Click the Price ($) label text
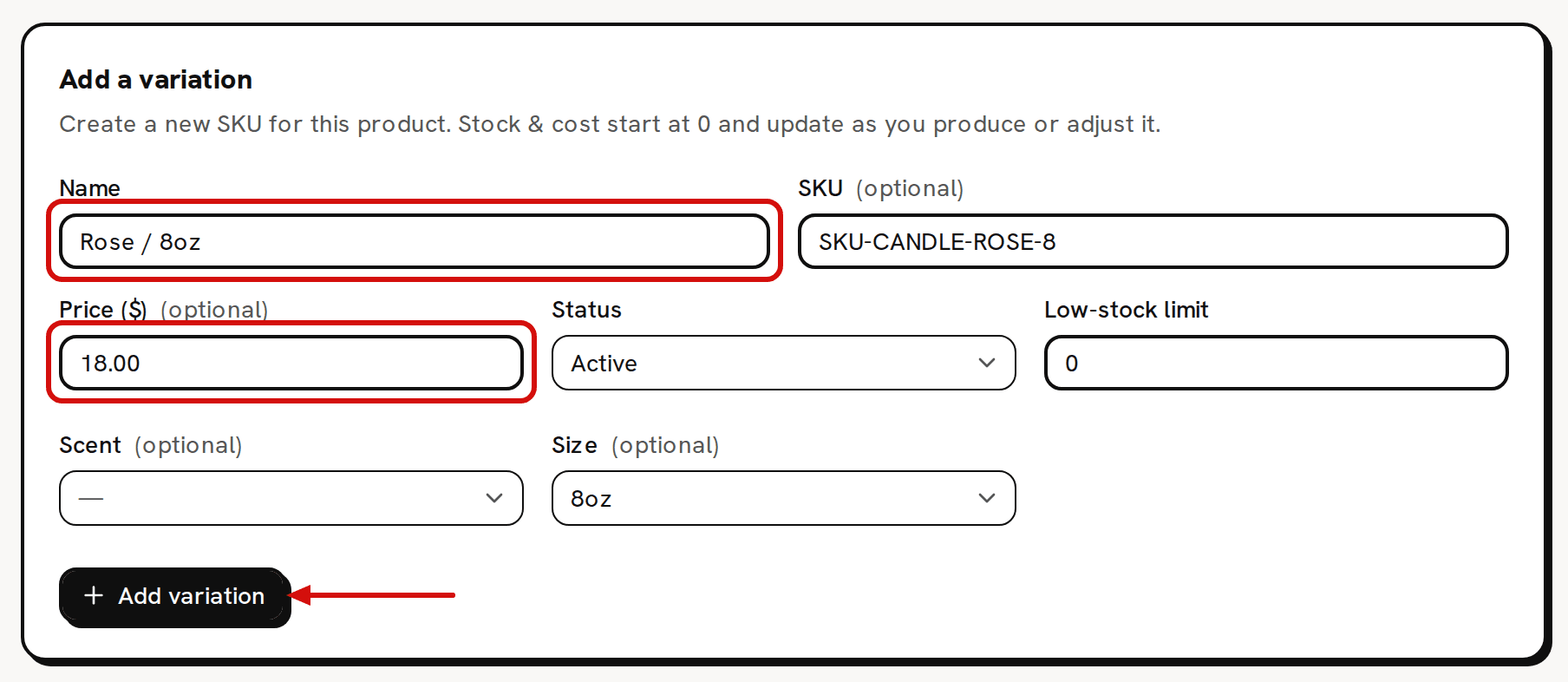 click(x=103, y=310)
